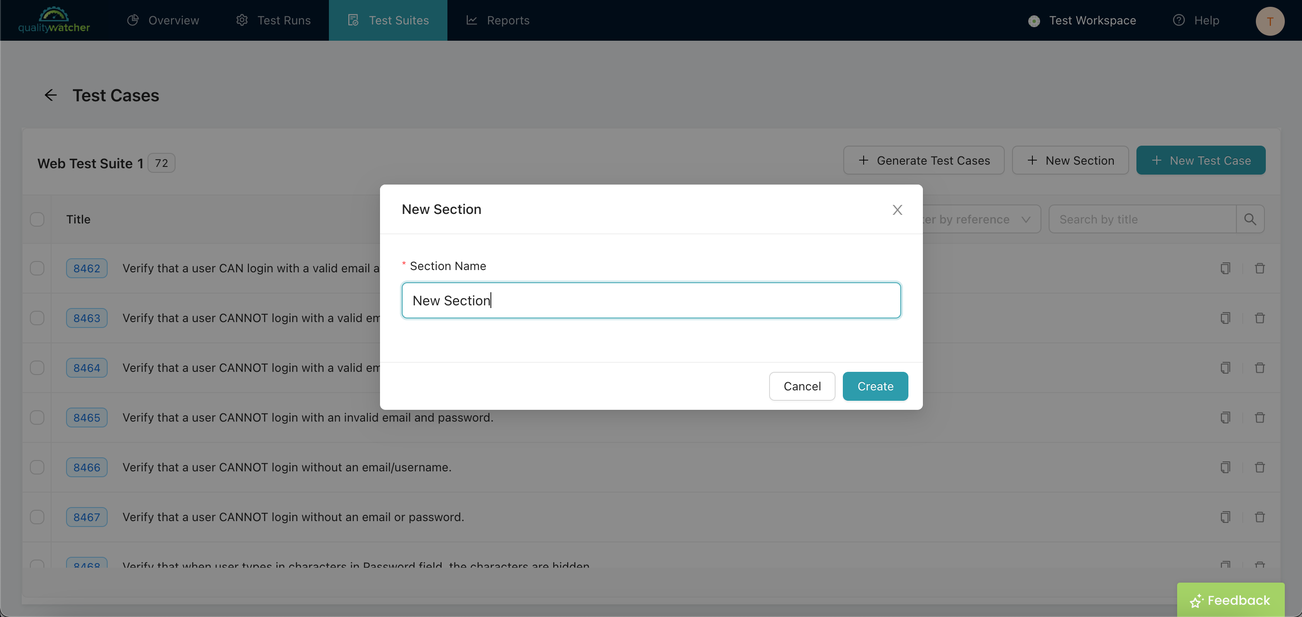1302x617 pixels.
Task: Click the Test Workspace circle icon
Action: pos(1034,21)
